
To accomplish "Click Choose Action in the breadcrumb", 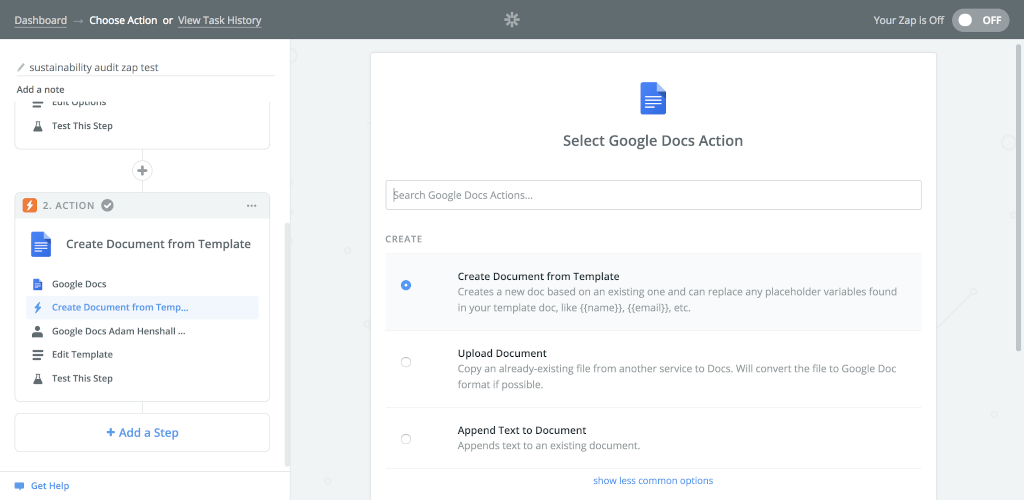I will [x=123, y=20].
